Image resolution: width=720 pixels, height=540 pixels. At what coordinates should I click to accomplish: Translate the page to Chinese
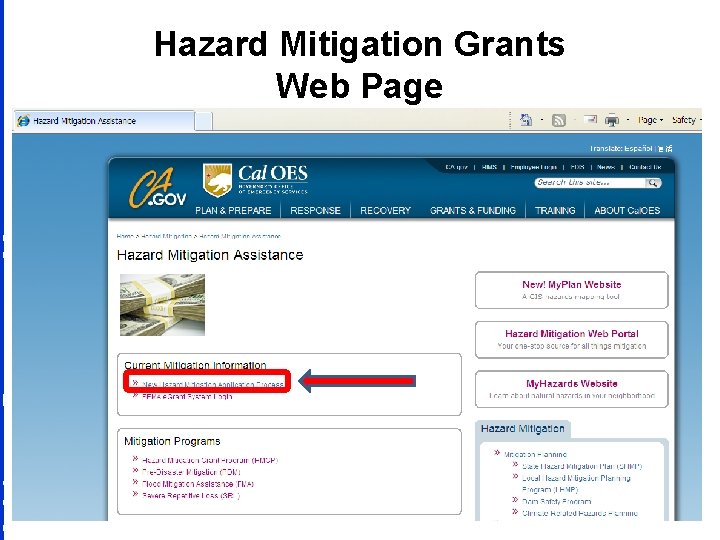(x=665, y=148)
